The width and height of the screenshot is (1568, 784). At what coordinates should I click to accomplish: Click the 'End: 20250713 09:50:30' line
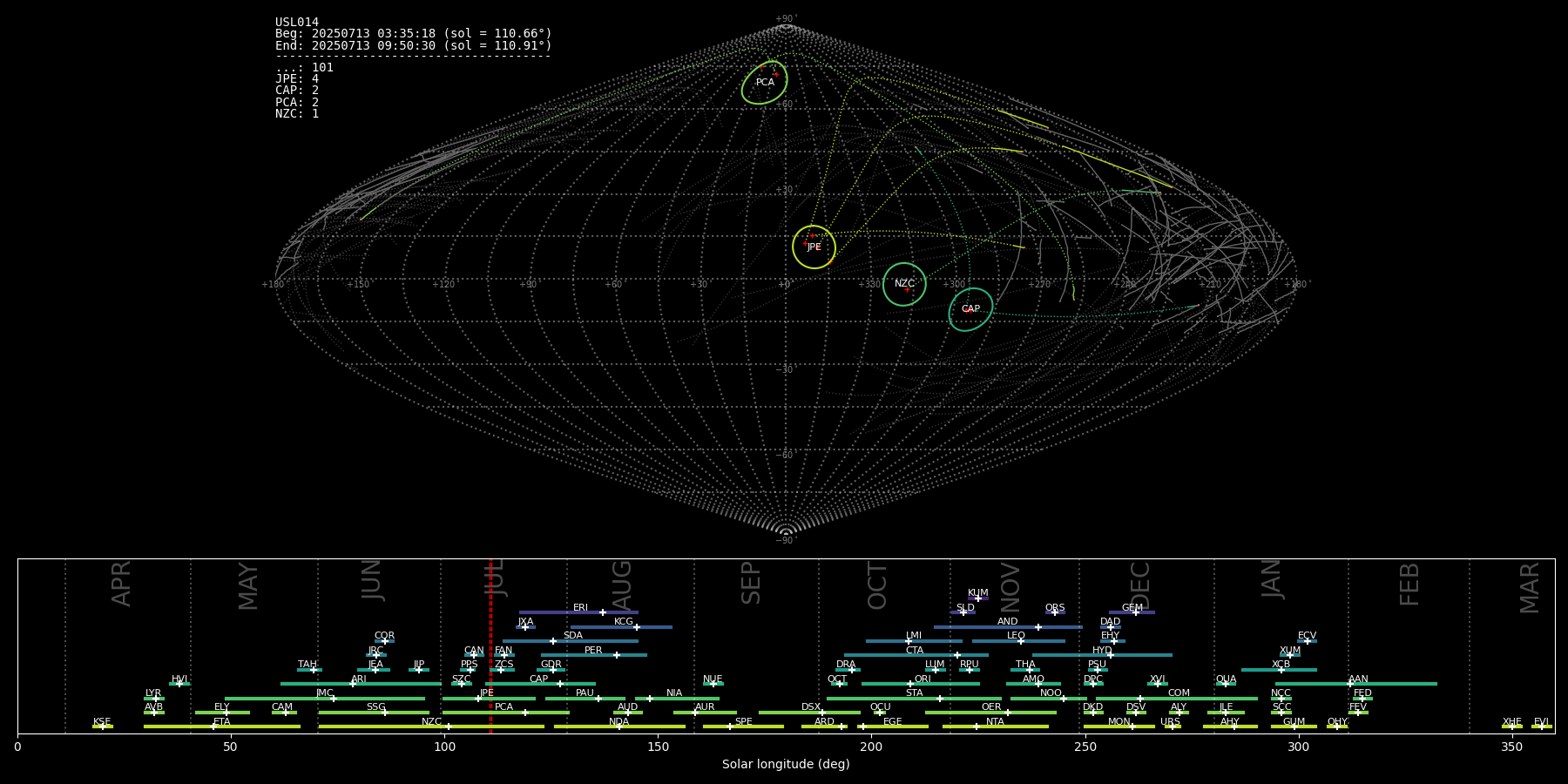pyautogui.click(x=414, y=45)
